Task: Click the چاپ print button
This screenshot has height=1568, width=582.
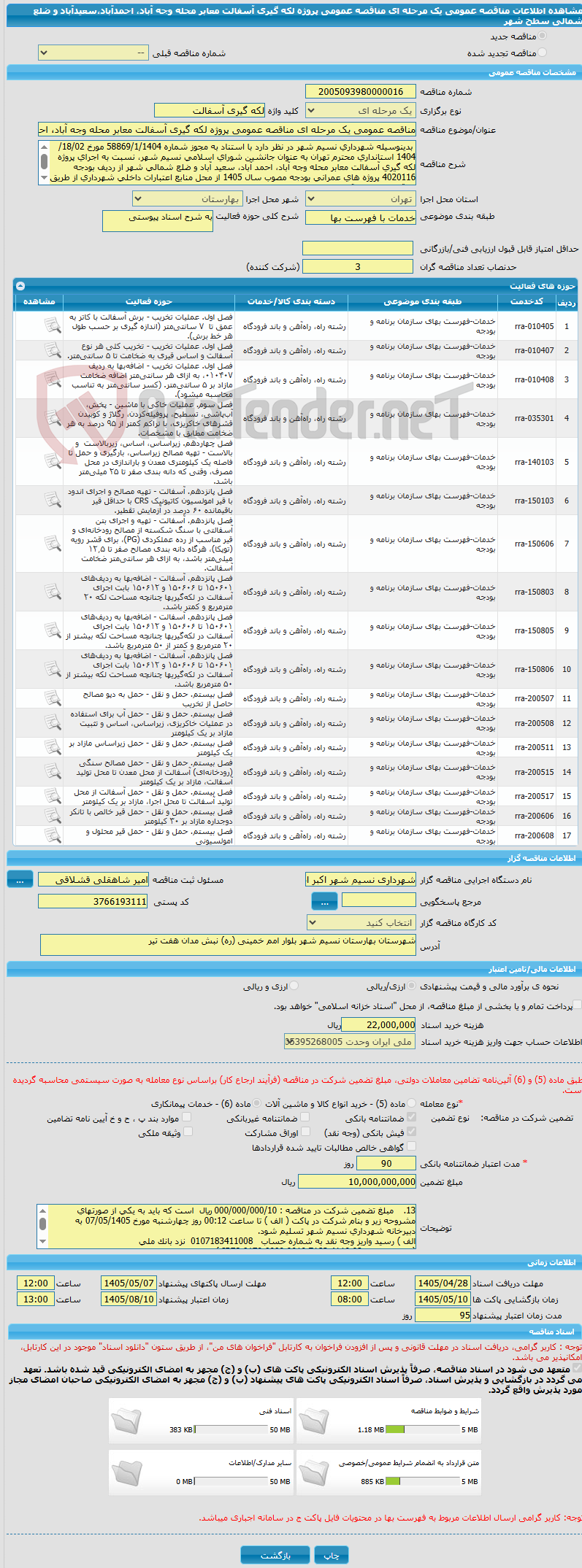Action: point(332,1556)
